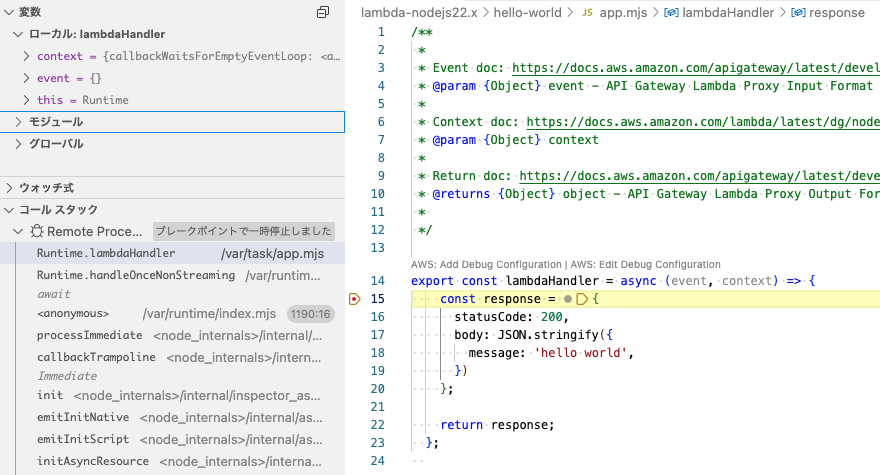Click the Runtime value of this variable
The width and height of the screenshot is (880, 475).
[x=106, y=100]
